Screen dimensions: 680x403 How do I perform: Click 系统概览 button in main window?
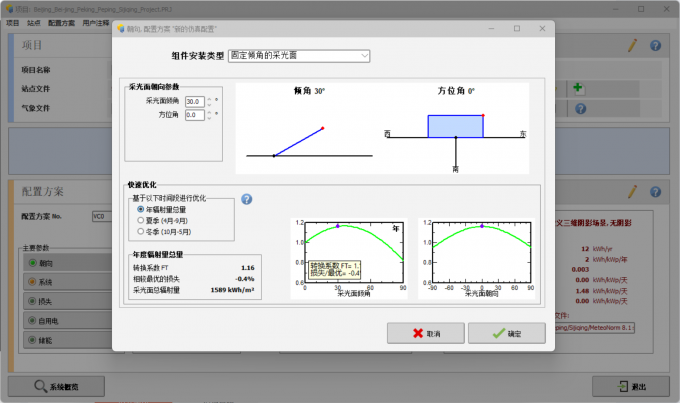point(56,386)
